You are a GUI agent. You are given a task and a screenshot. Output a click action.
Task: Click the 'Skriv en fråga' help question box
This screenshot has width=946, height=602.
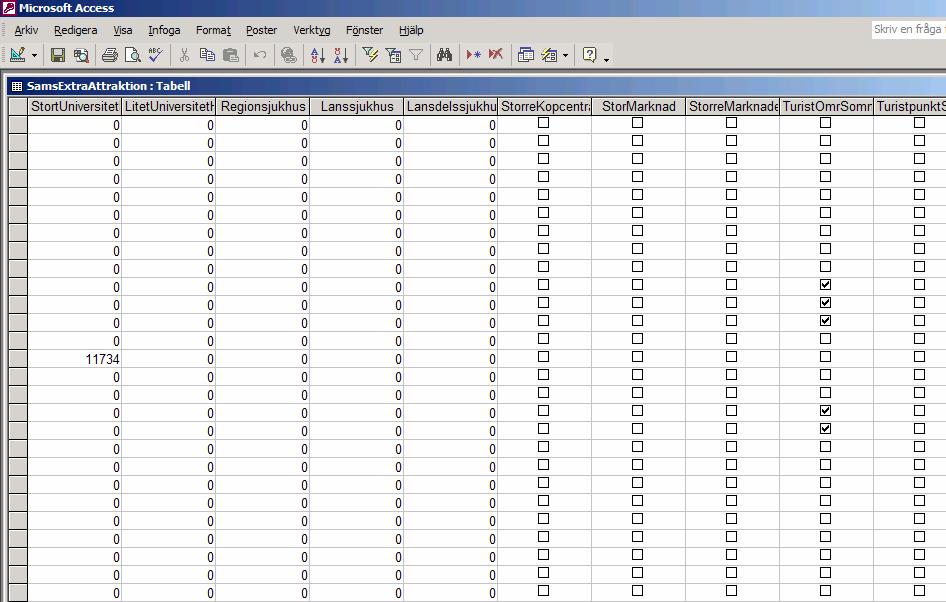[909, 30]
